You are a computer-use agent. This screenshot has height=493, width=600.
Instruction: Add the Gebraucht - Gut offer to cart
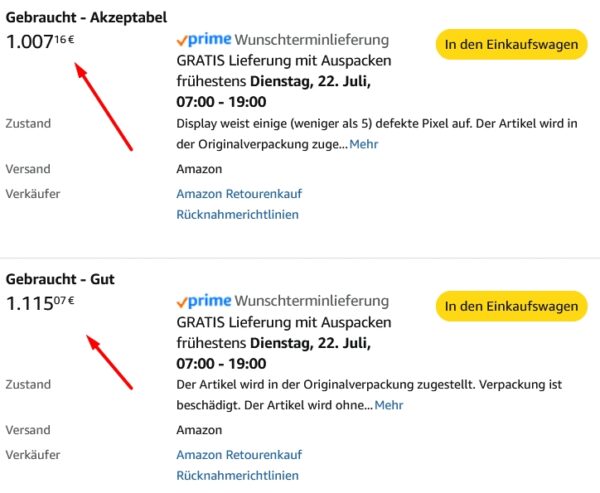tap(511, 305)
